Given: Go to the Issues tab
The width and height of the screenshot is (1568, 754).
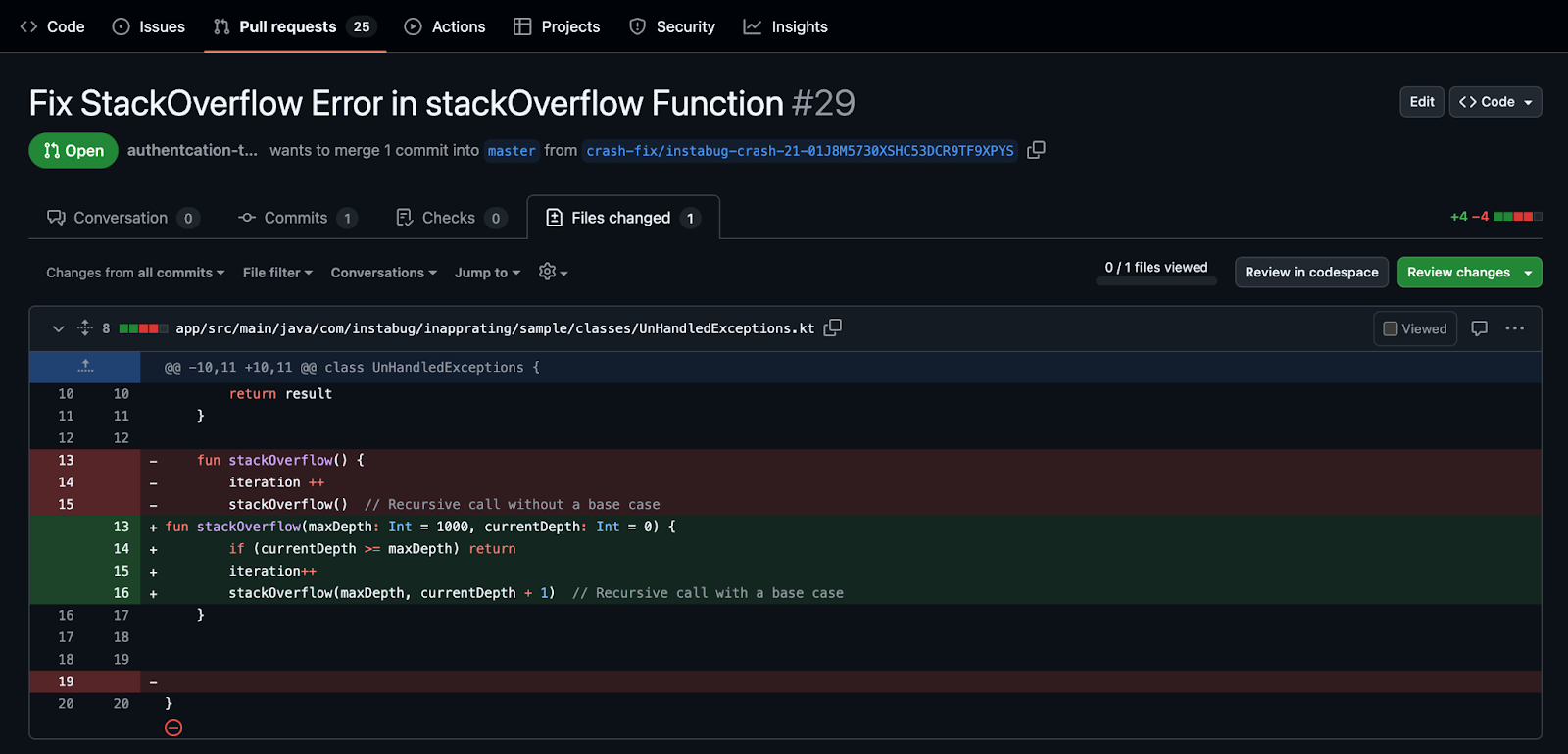Looking at the screenshot, I should point(149,26).
